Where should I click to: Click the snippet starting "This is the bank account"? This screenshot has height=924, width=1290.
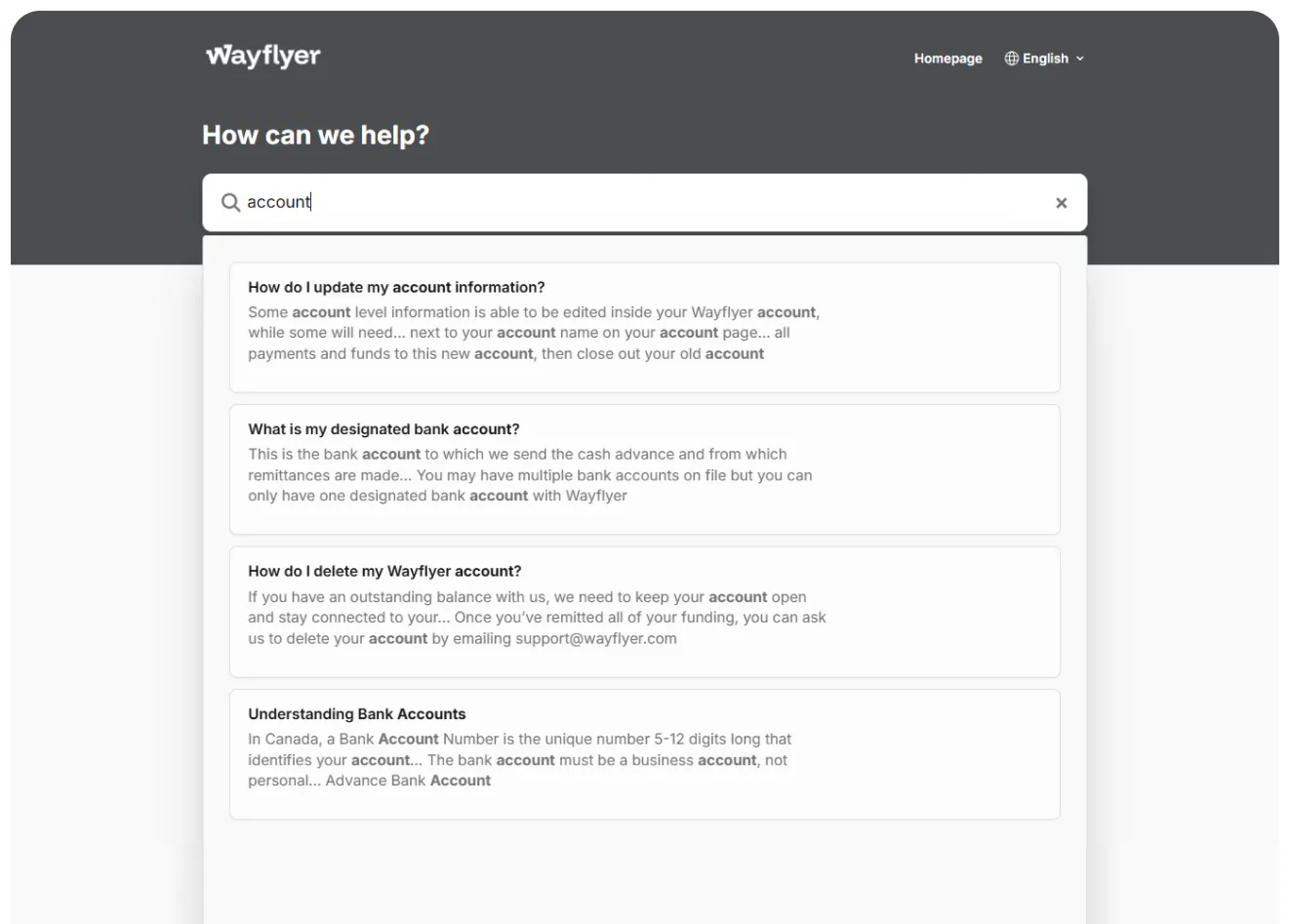tap(530, 475)
